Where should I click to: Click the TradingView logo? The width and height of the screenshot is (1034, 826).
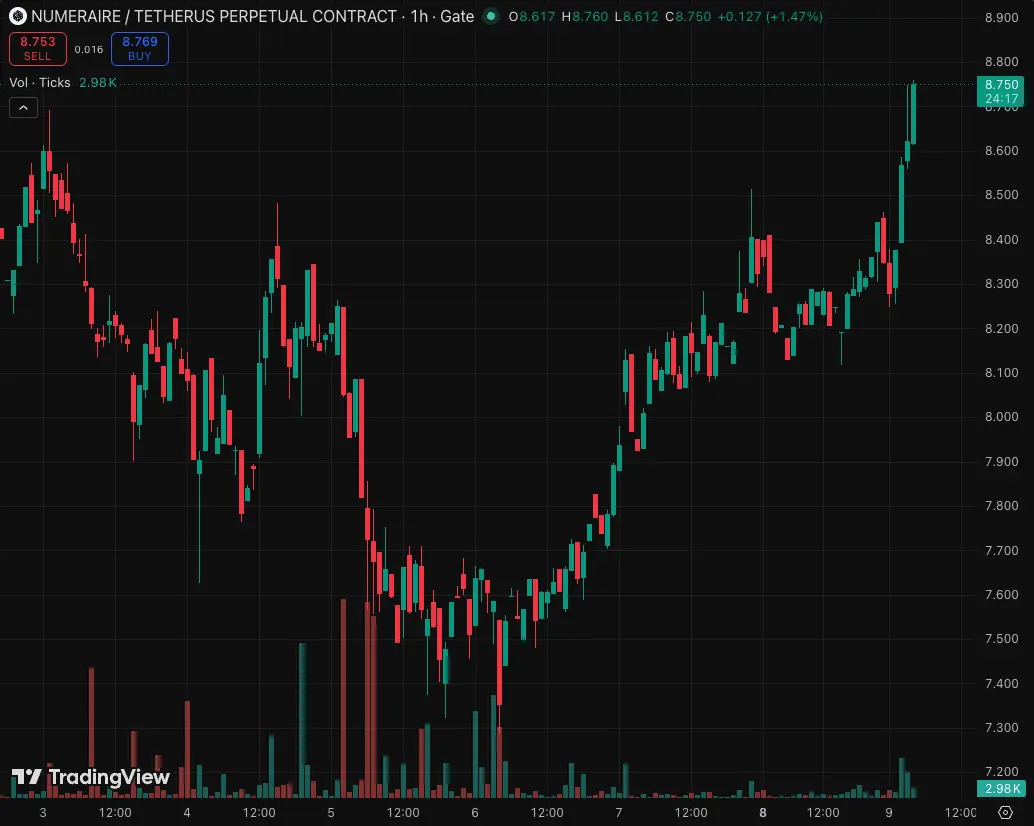pyautogui.click(x=91, y=777)
